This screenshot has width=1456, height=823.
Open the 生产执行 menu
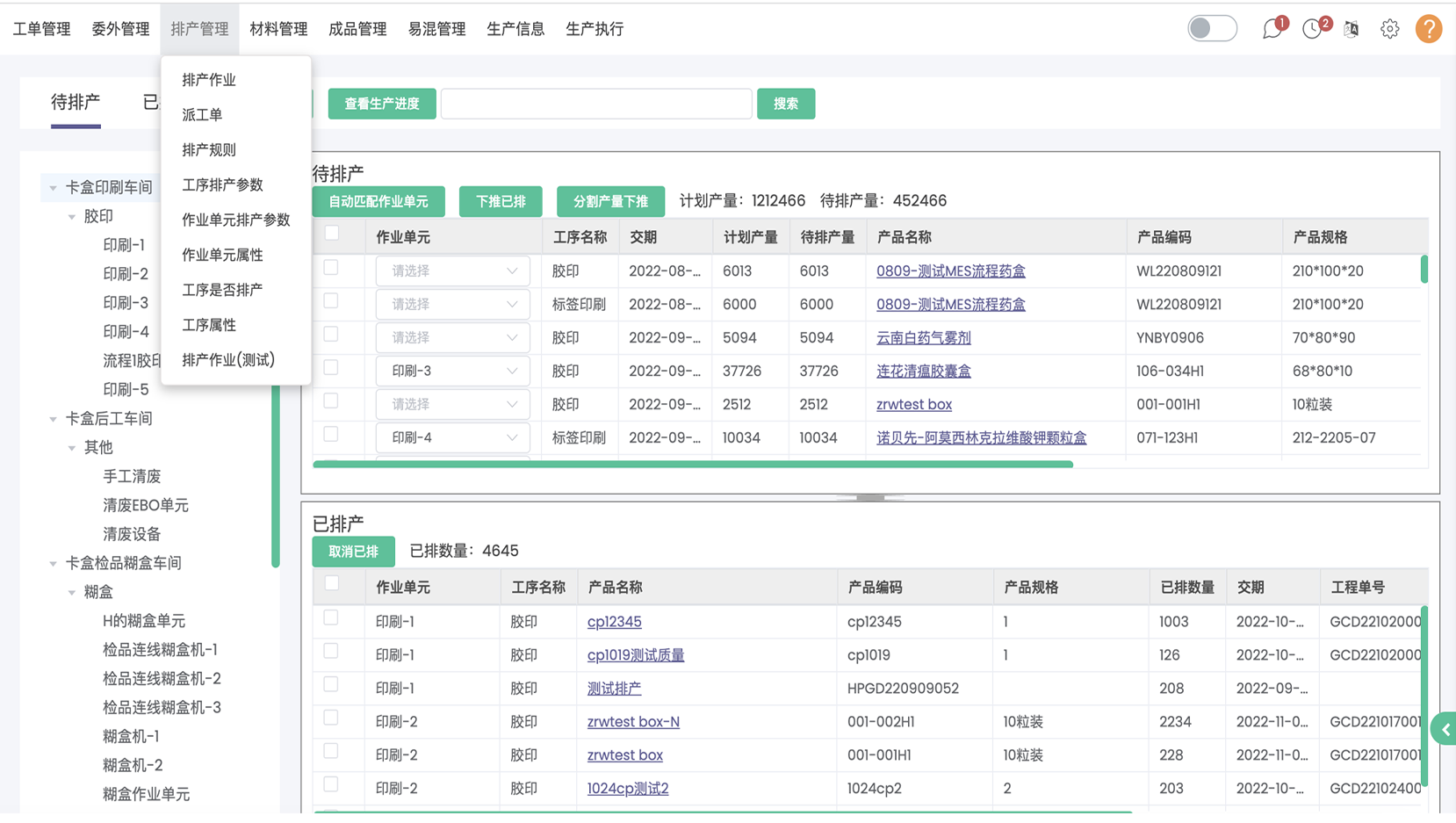click(x=595, y=29)
